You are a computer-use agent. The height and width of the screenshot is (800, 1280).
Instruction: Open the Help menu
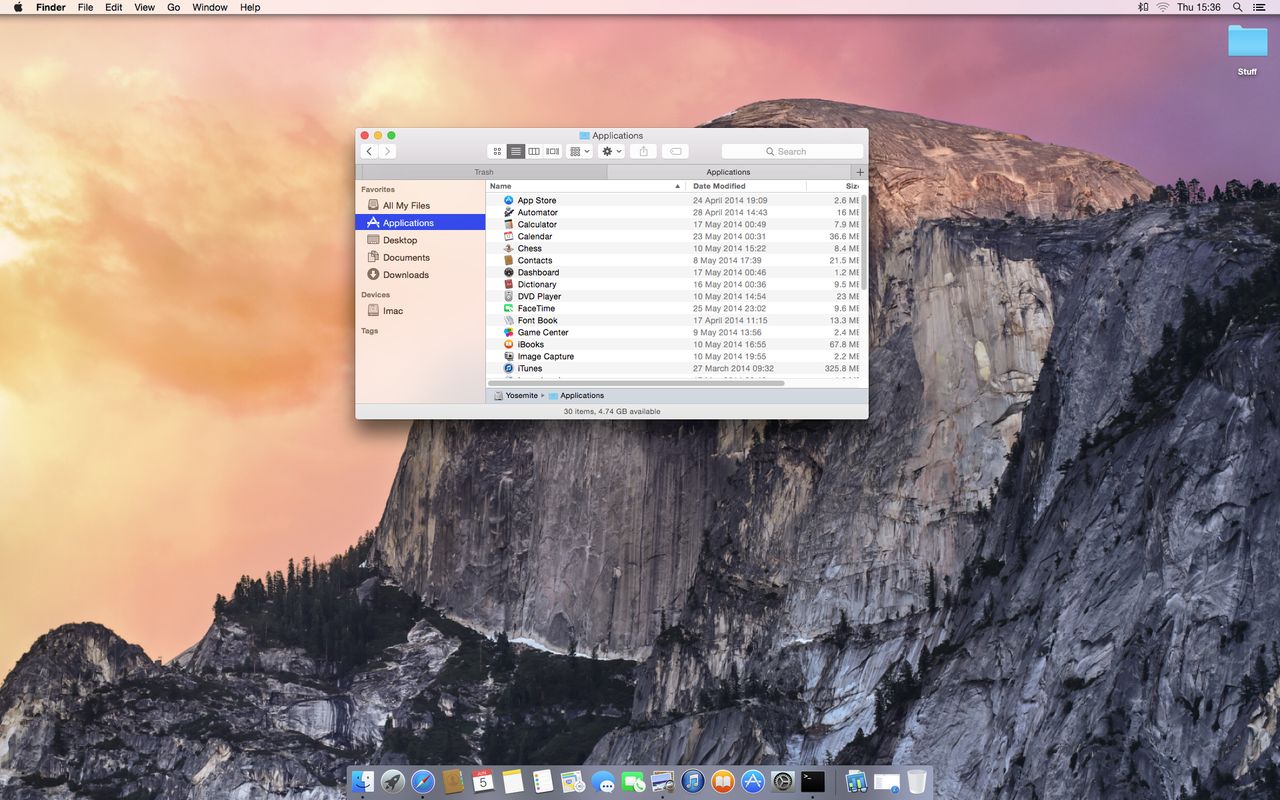(250, 7)
